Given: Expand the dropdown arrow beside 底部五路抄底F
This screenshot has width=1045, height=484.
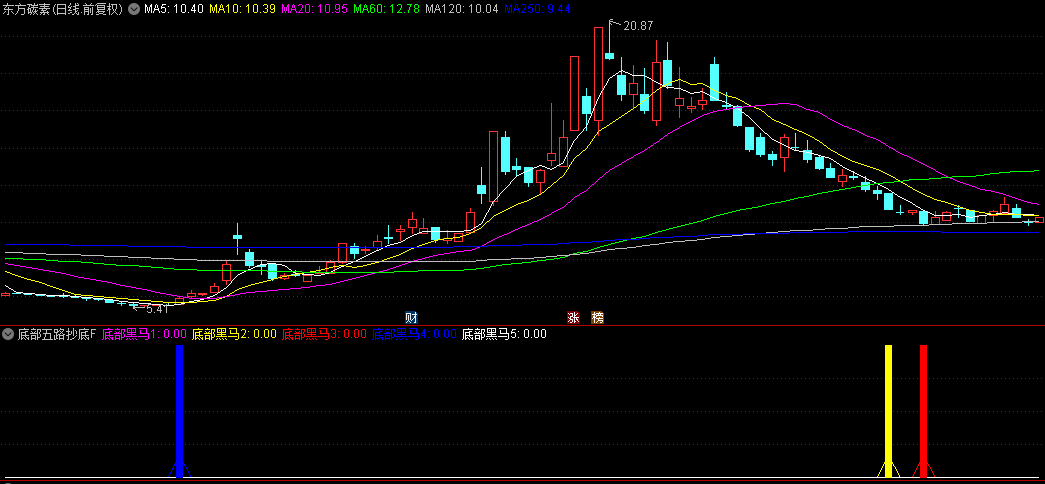Looking at the screenshot, I should click(9, 334).
